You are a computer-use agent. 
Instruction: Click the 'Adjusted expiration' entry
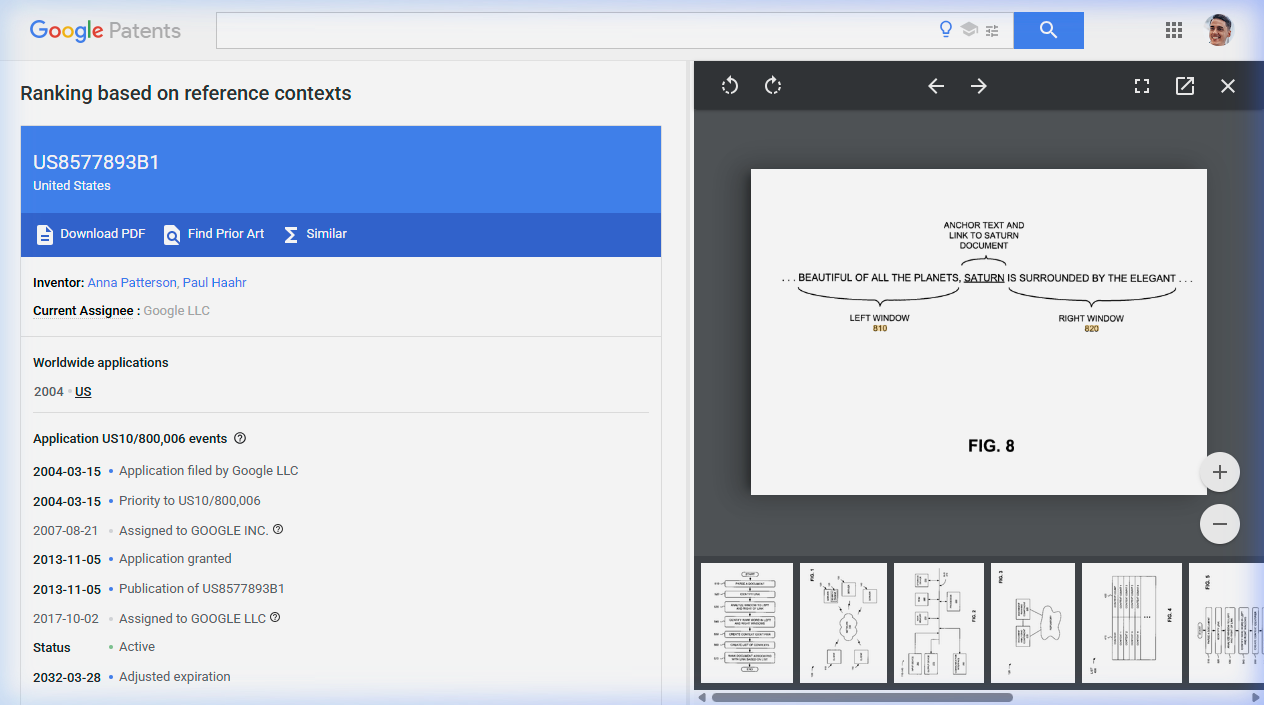coord(175,677)
